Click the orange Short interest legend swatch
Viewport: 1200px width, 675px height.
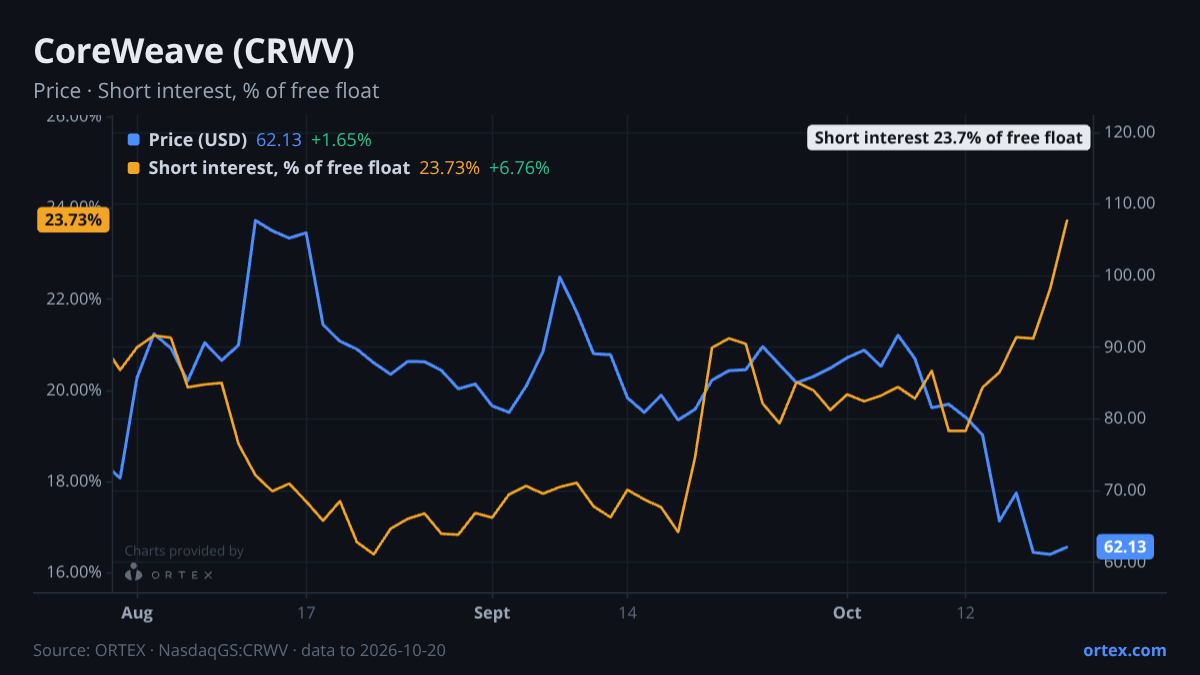coord(134,168)
